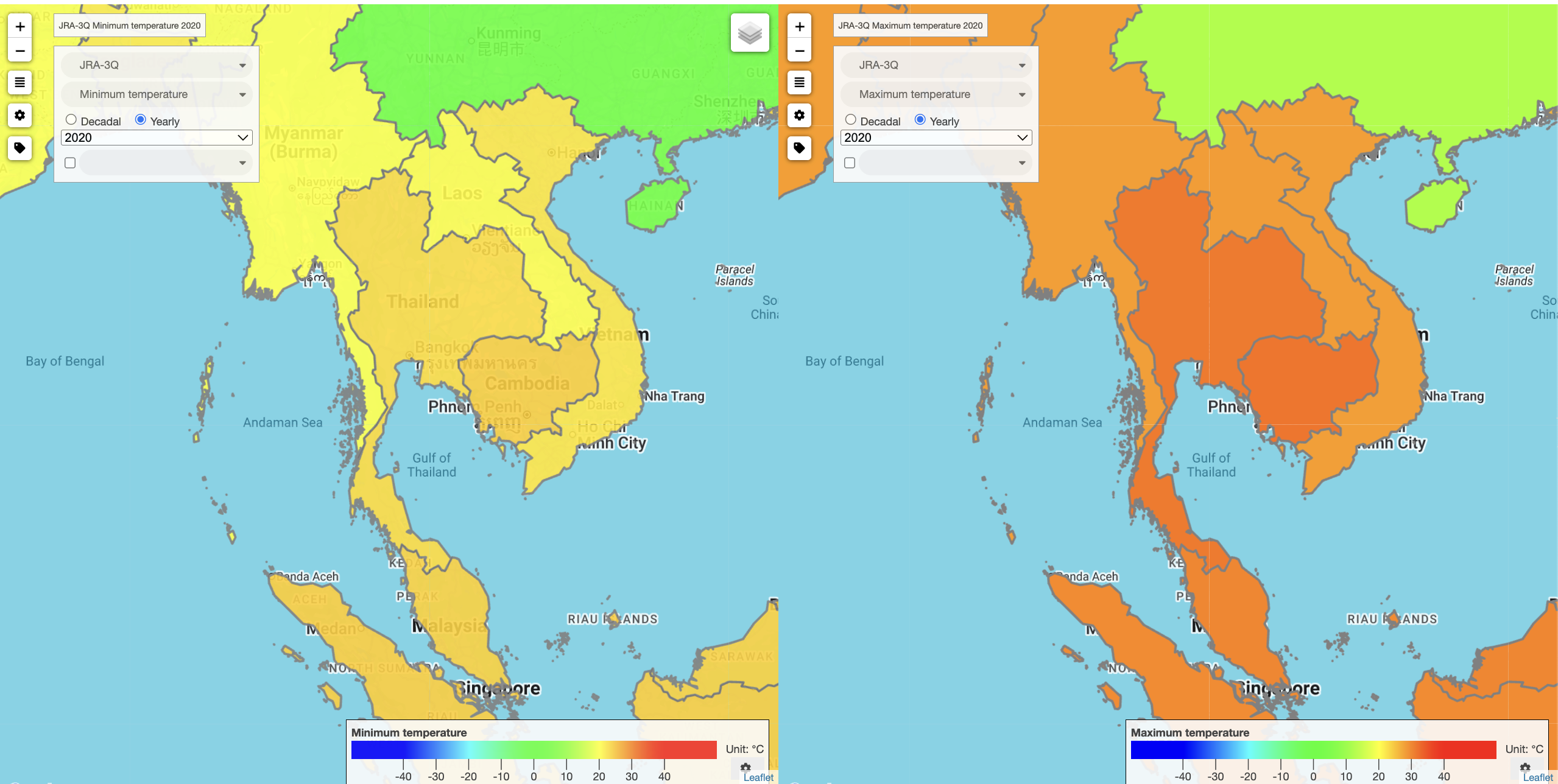Image resolution: width=1558 pixels, height=784 pixels.
Task: Open the Leaflet attribution link on the right map
Action: 1538,777
